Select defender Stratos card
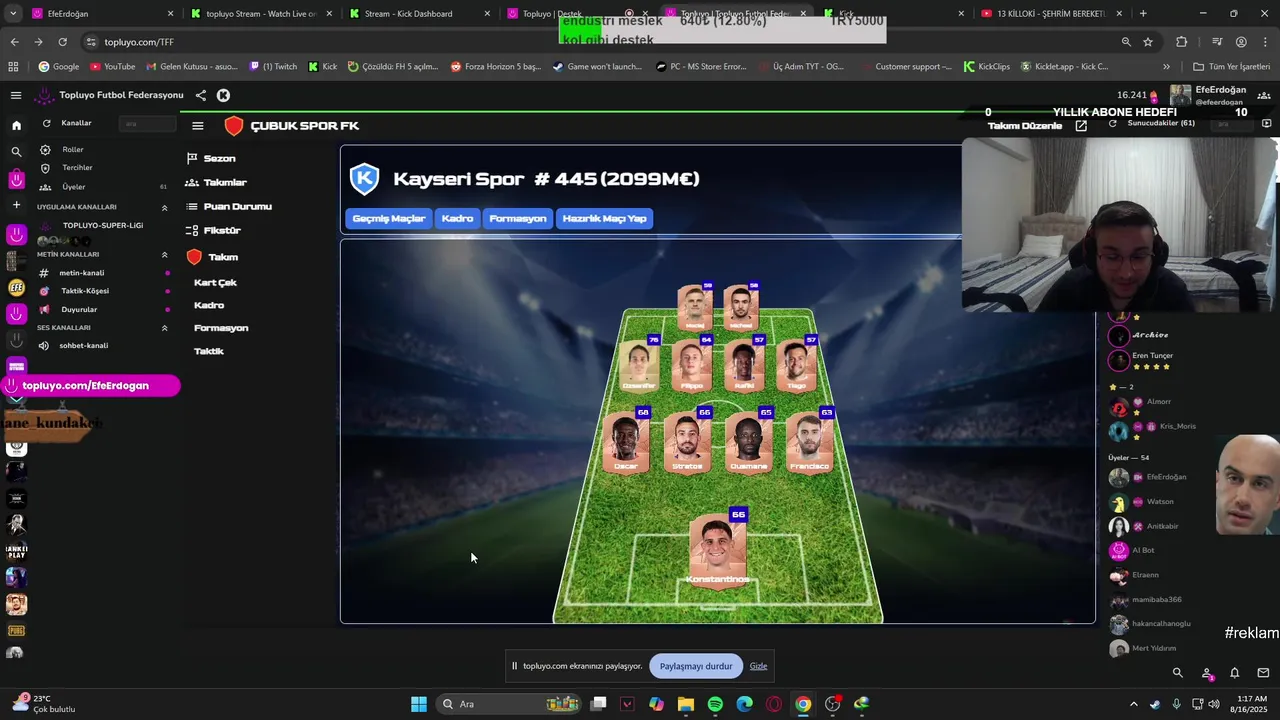Screen dimensions: 1280x720 pyautogui.click(x=687, y=441)
